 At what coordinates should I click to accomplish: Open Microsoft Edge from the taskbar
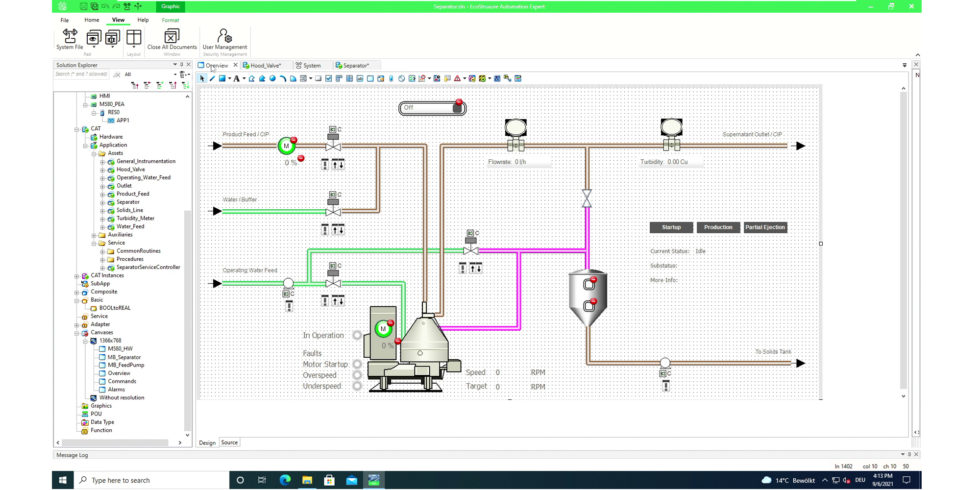(285, 480)
